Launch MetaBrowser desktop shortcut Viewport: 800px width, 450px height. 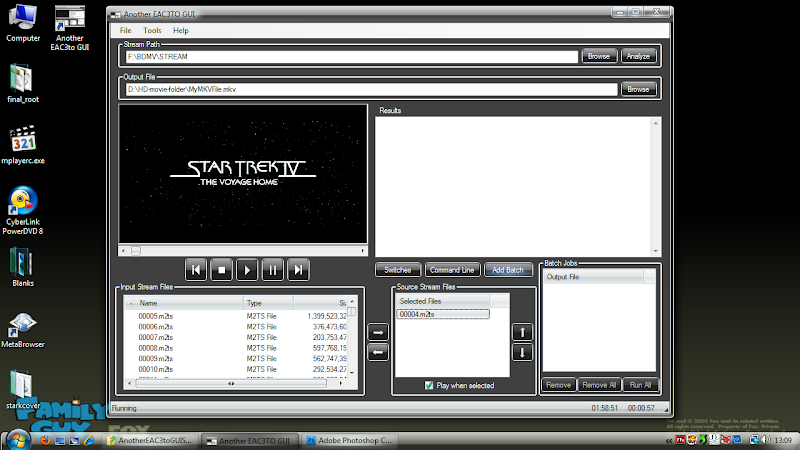coord(23,331)
